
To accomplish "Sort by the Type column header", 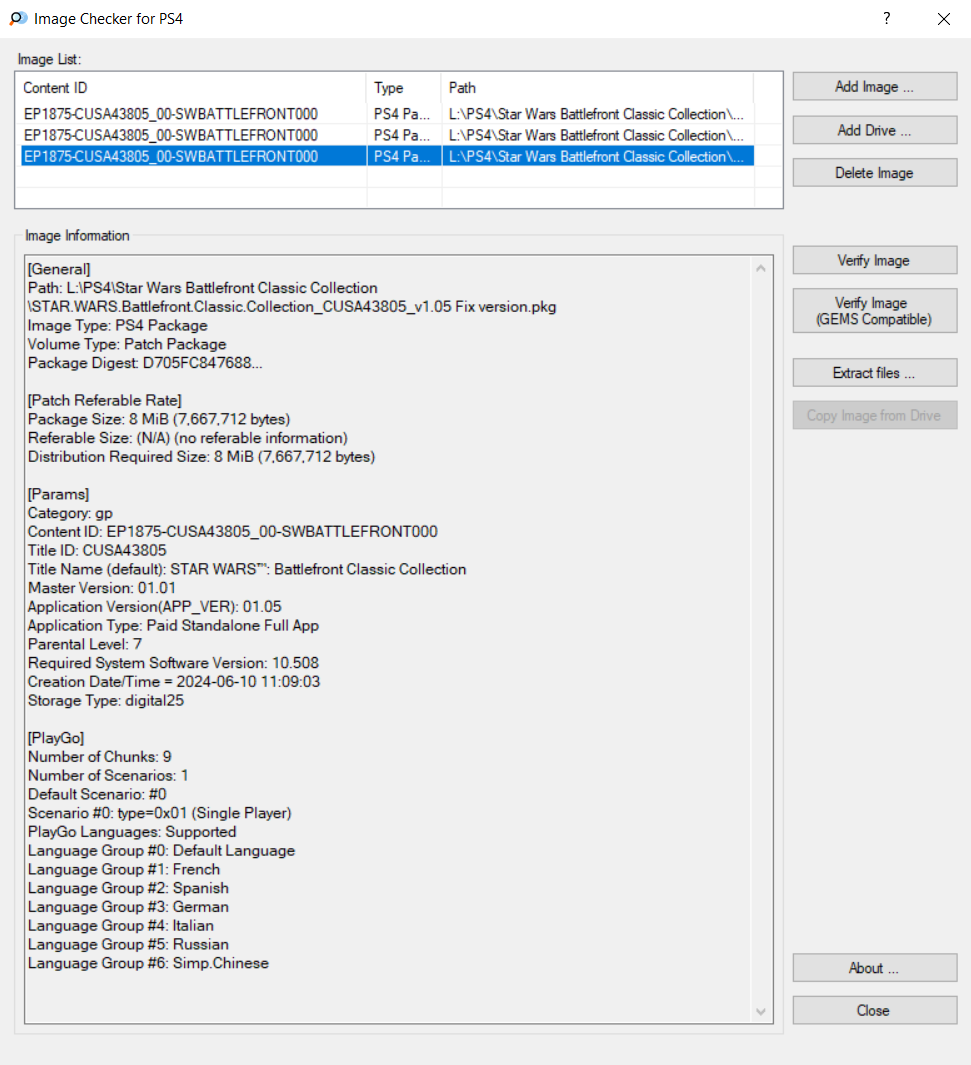I will 405,88.
